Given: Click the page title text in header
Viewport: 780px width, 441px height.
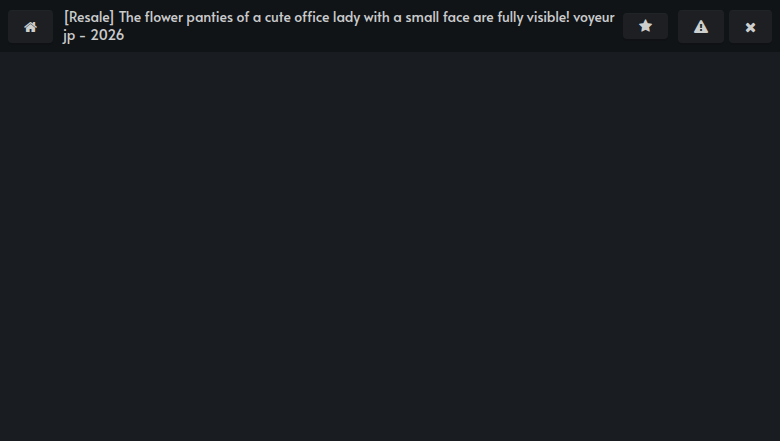Looking at the screenshot, I should (x=338, y=26).
